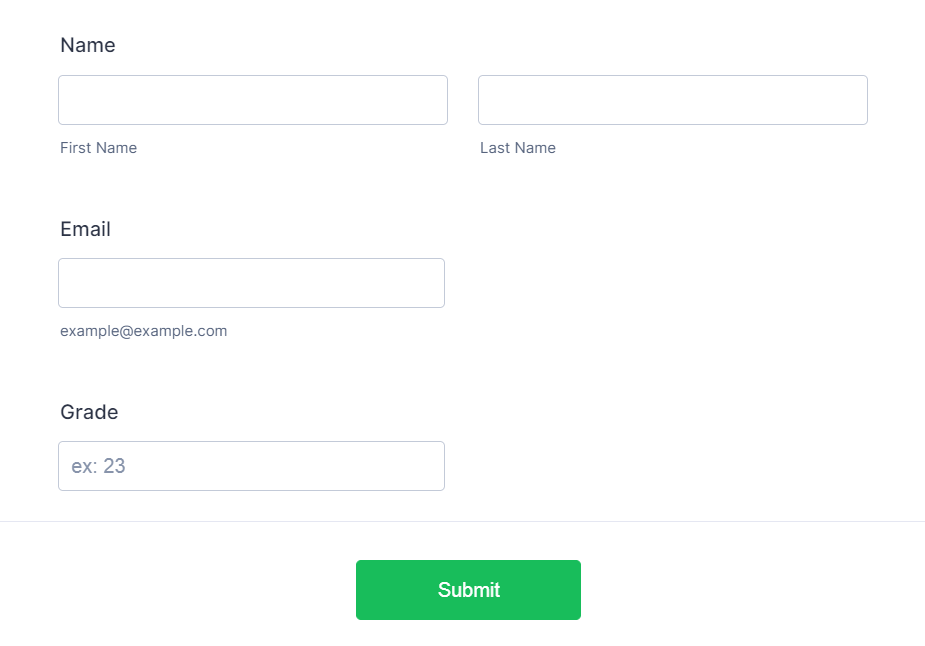Click the word "Submit" on the button
The width and height of the screenshot is (925, 646).
468,590
